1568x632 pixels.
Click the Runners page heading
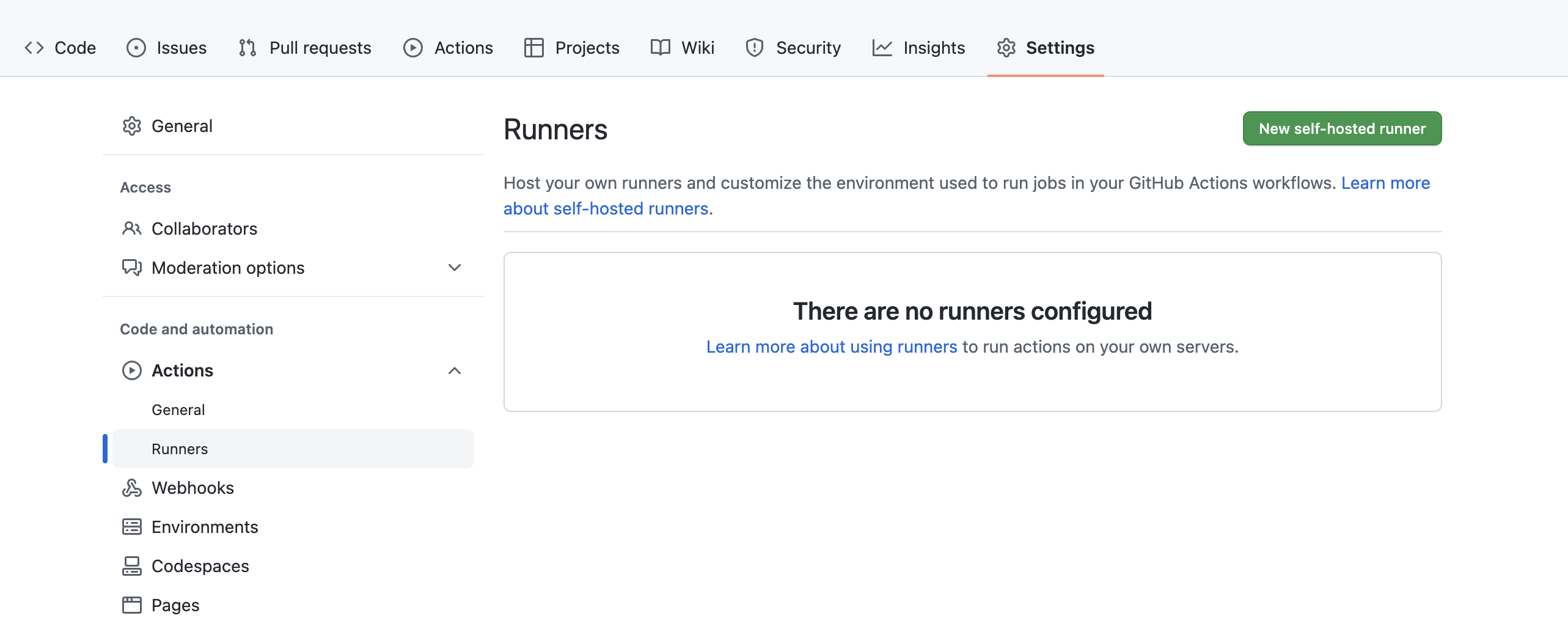(555, 130)
